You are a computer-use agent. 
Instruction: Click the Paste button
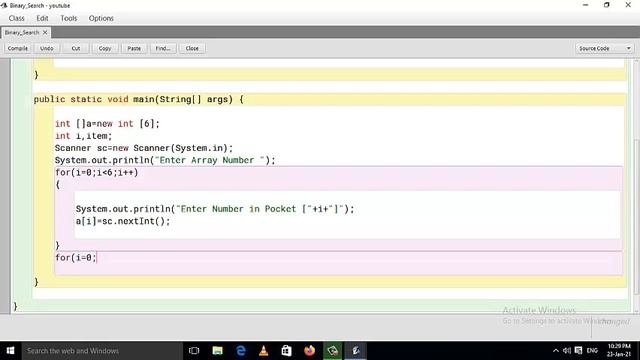click(134, 48)
